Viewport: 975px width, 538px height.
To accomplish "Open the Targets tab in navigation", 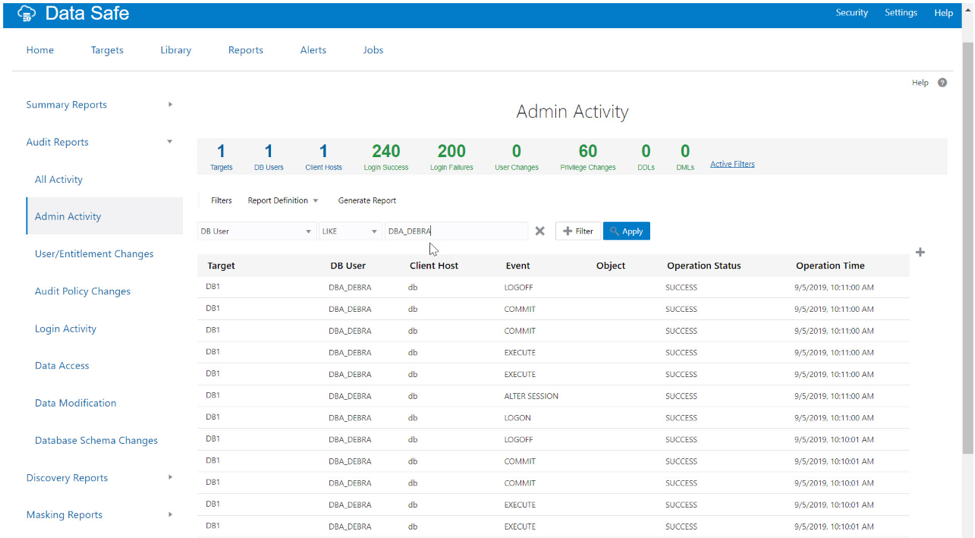I will coord(107,50).
